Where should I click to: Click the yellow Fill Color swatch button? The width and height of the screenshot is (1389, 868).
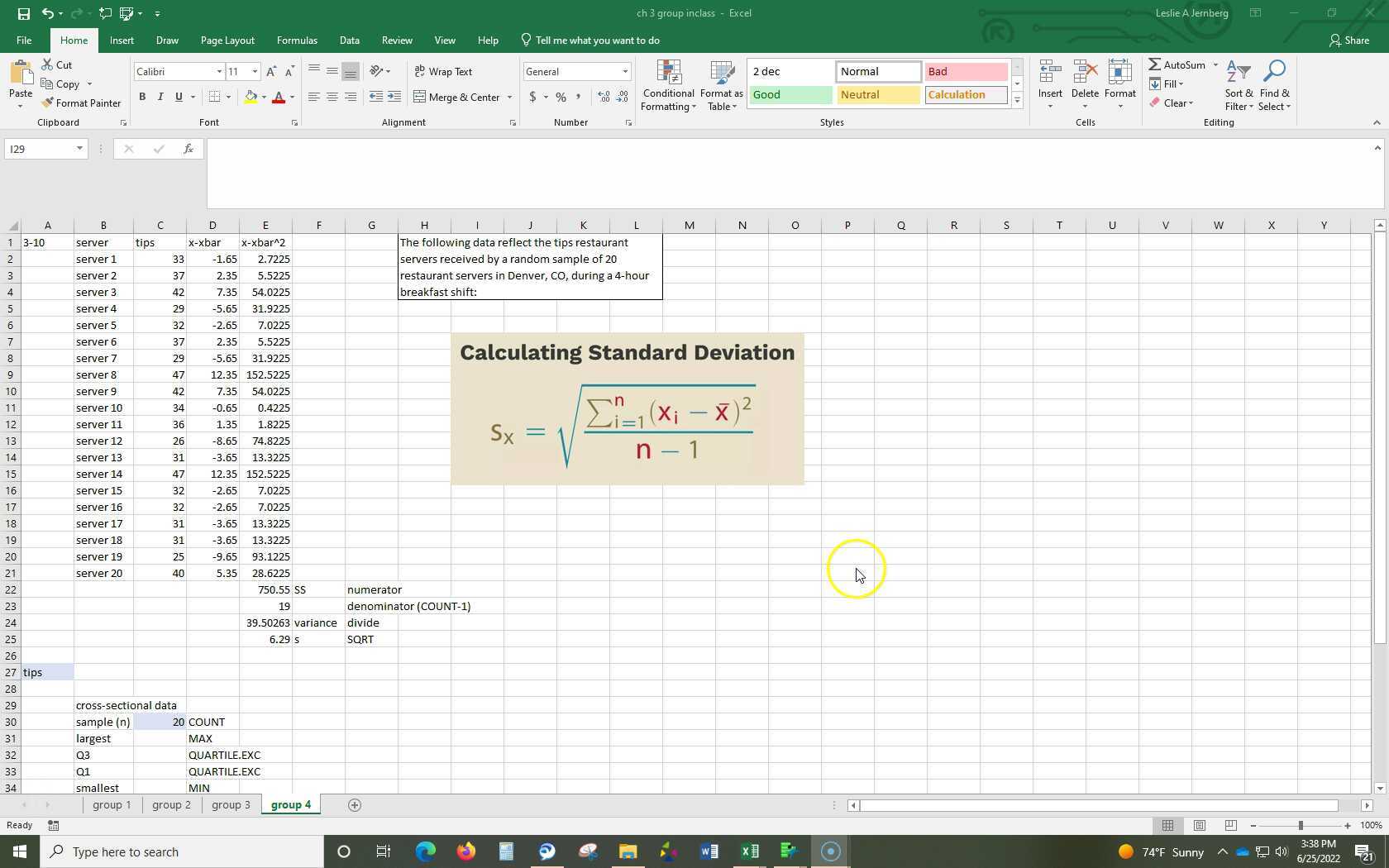coord(251,98)
